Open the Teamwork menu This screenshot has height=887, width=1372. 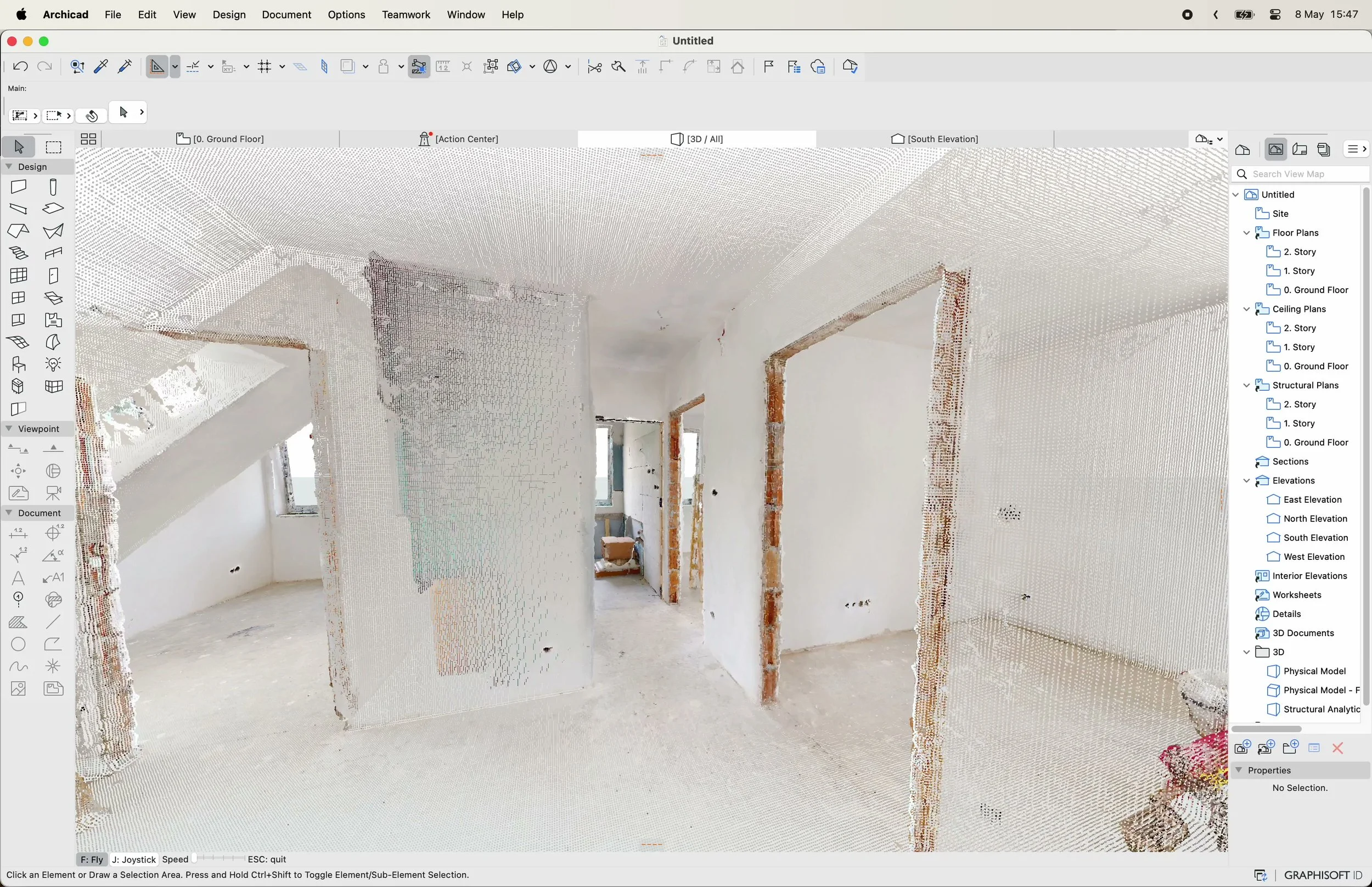pyautogui.click(x=406, y=14)
